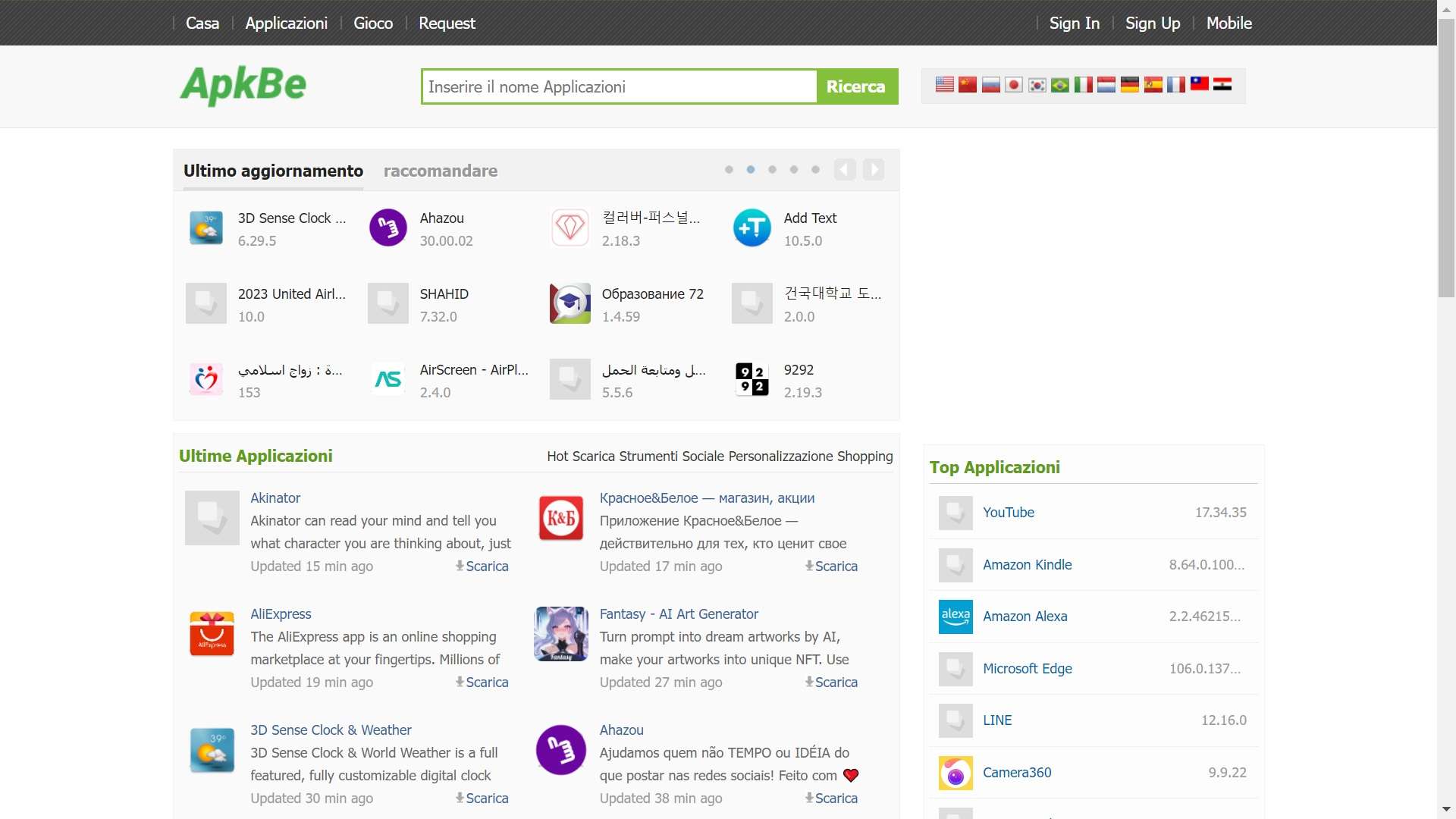Open Akinator app title link
The height and width of the screenshot is (819, 1456).
tap(275, 498)
